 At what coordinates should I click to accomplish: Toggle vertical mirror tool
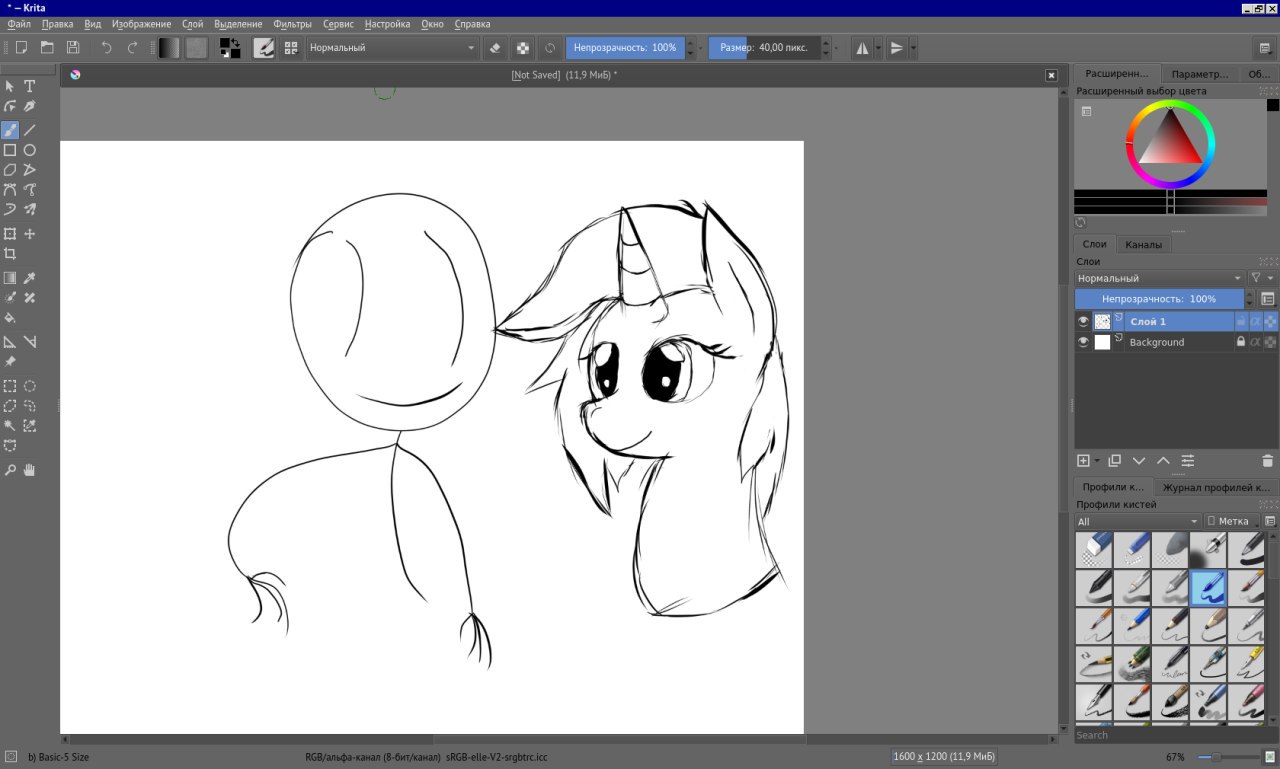(x=897, y=47)
